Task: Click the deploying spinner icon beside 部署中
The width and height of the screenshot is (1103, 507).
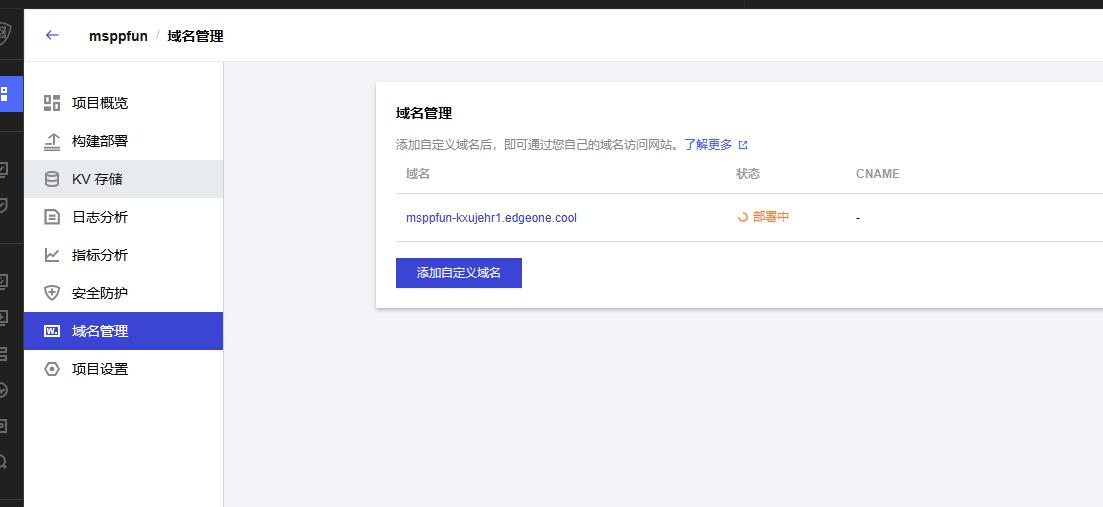Action: (742, 217)
